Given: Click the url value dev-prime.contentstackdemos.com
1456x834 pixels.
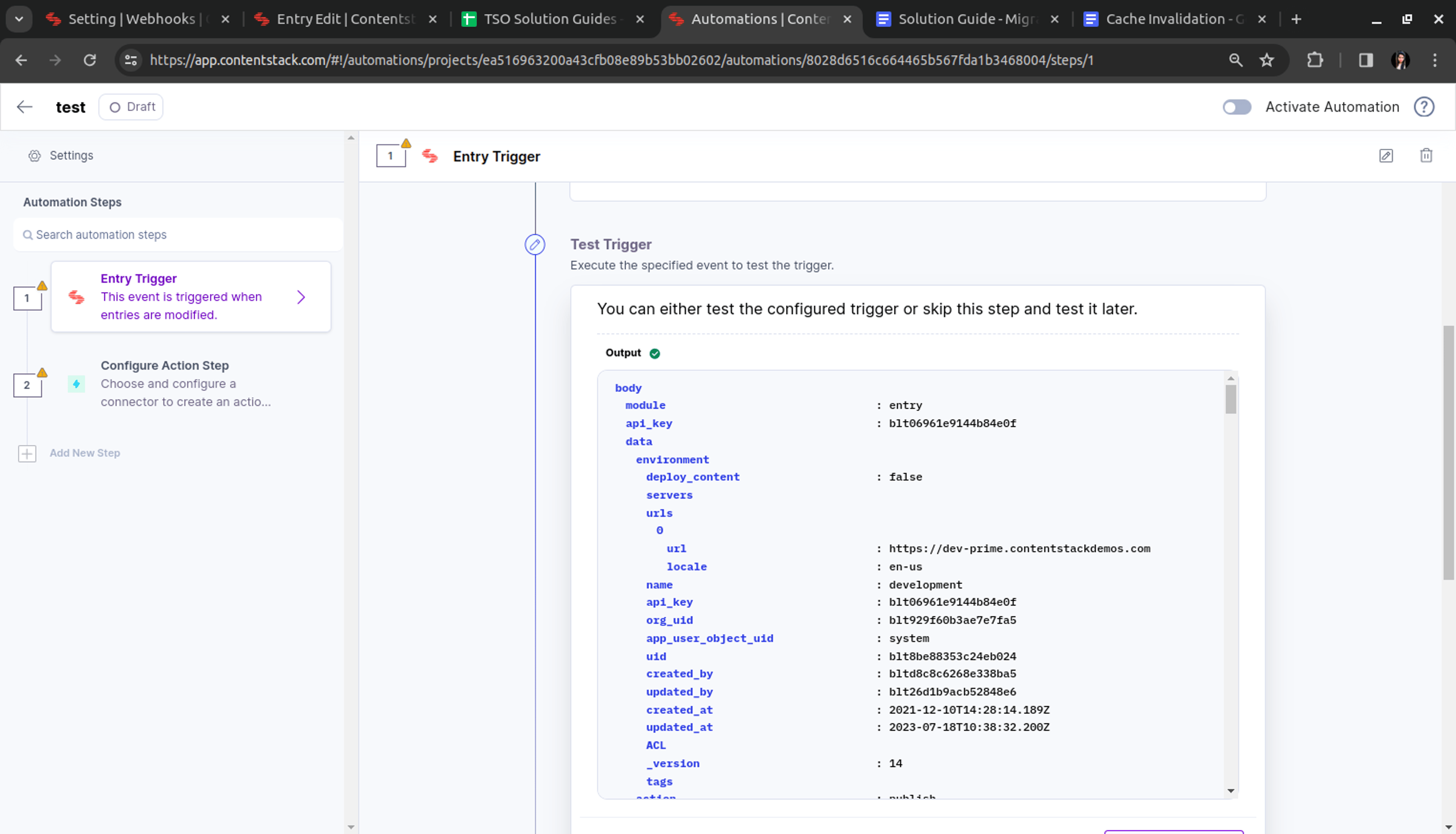Looking at the screenshot, I should 1019,549.
